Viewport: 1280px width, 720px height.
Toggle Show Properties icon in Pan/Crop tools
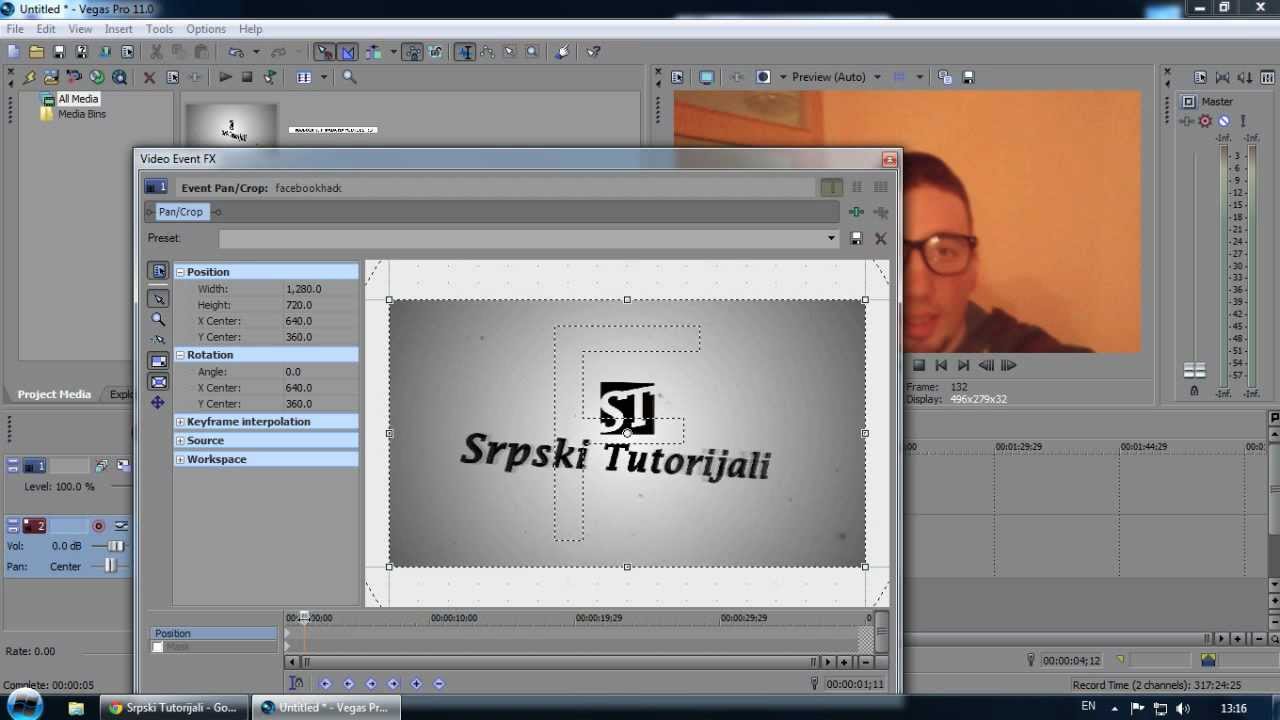click(x=158, y=271)
